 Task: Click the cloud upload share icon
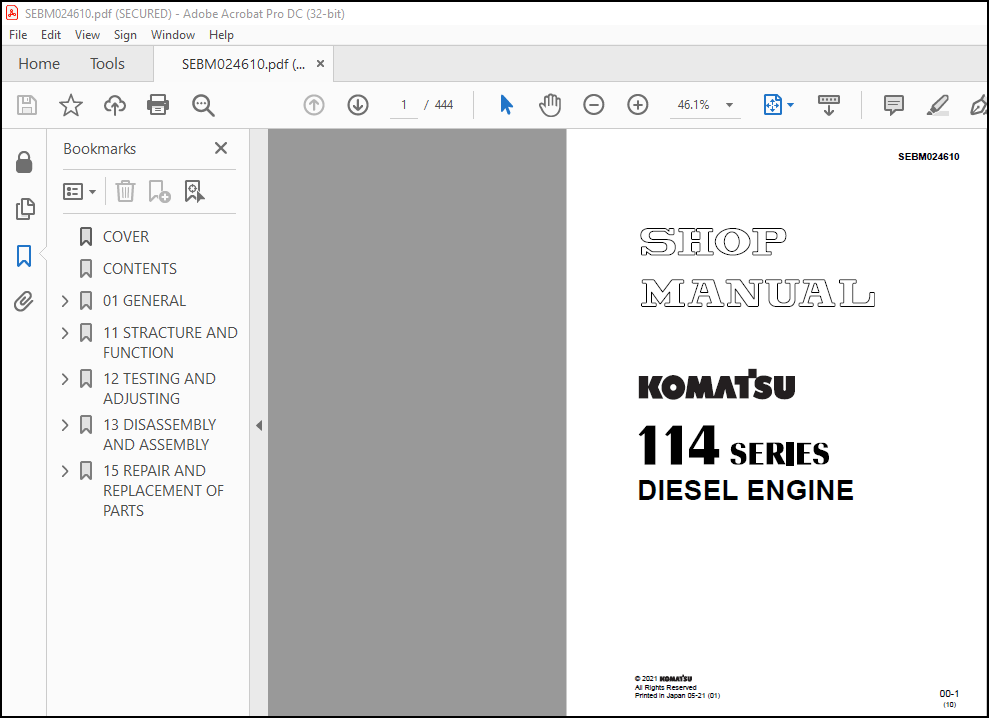pyautogui.click(x=115, y=105)
